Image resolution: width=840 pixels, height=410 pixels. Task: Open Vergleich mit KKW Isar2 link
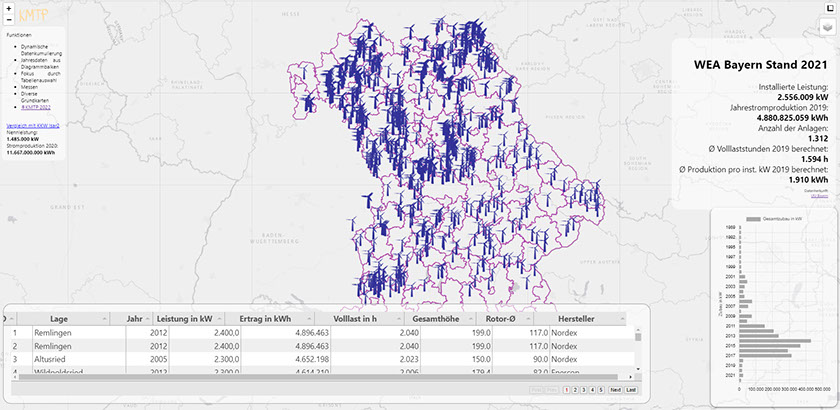pyautogui.click(x=33, y=125)
